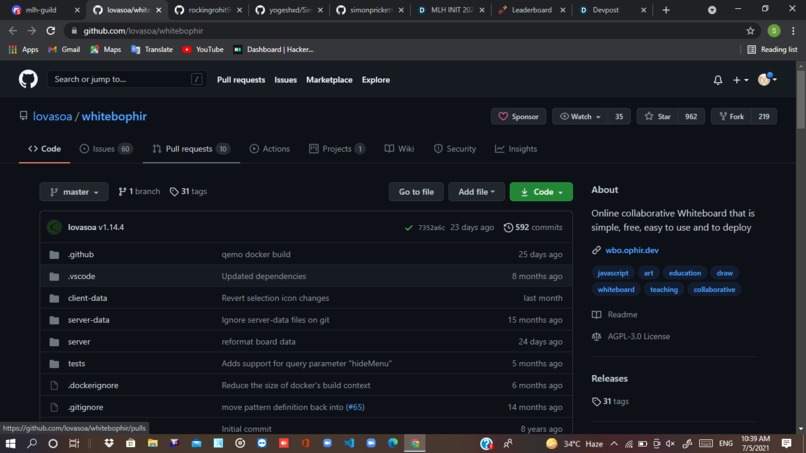Open the Issues tab
This screenshot has height=453, width=806.
[x=106, y=149]
